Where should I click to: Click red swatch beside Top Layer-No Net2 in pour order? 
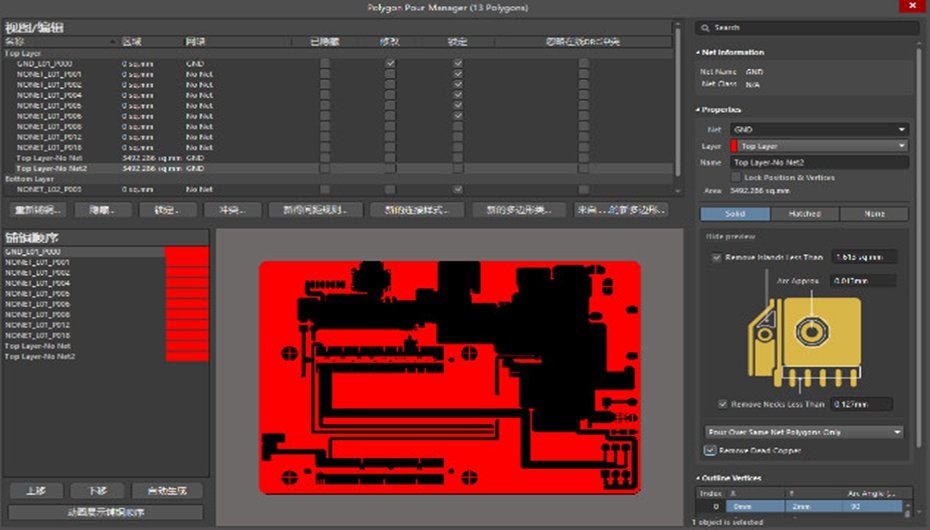coord(187,356)
